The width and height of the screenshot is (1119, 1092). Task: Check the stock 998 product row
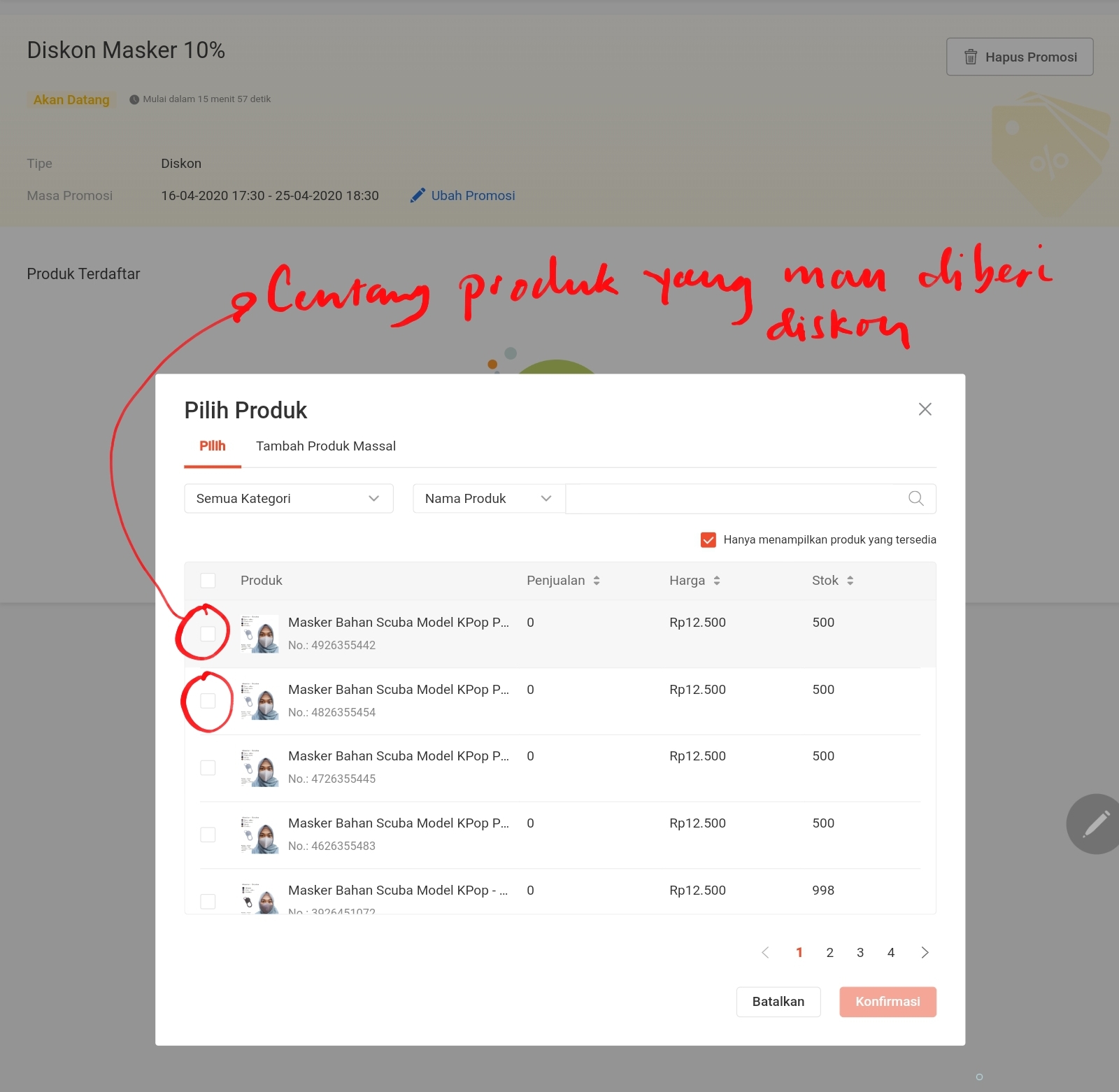pos(208,901)
